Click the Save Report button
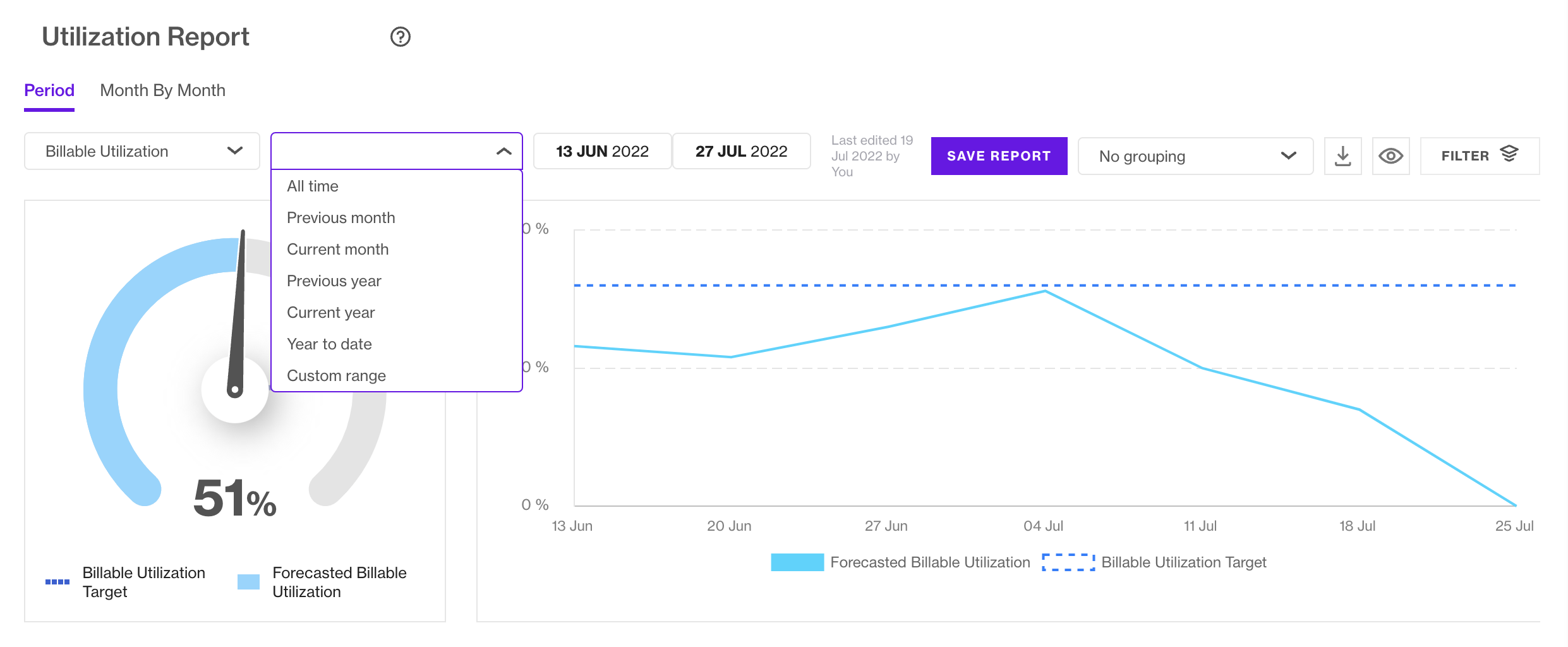Screen dimensions: 1568x647 tap(999, 156)
